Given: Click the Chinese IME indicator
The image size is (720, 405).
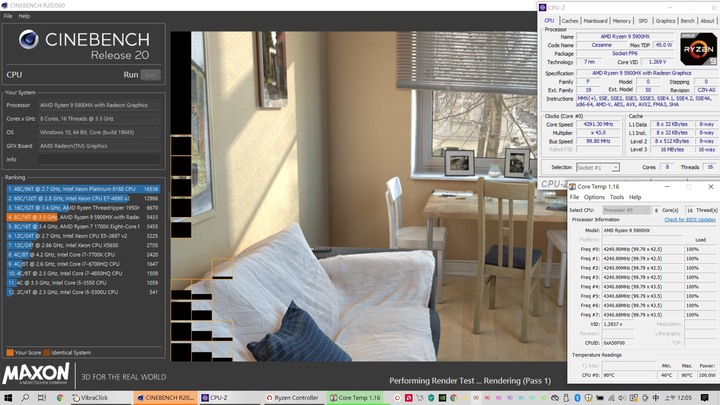Looking at the screenshot, I should point(656,398).
